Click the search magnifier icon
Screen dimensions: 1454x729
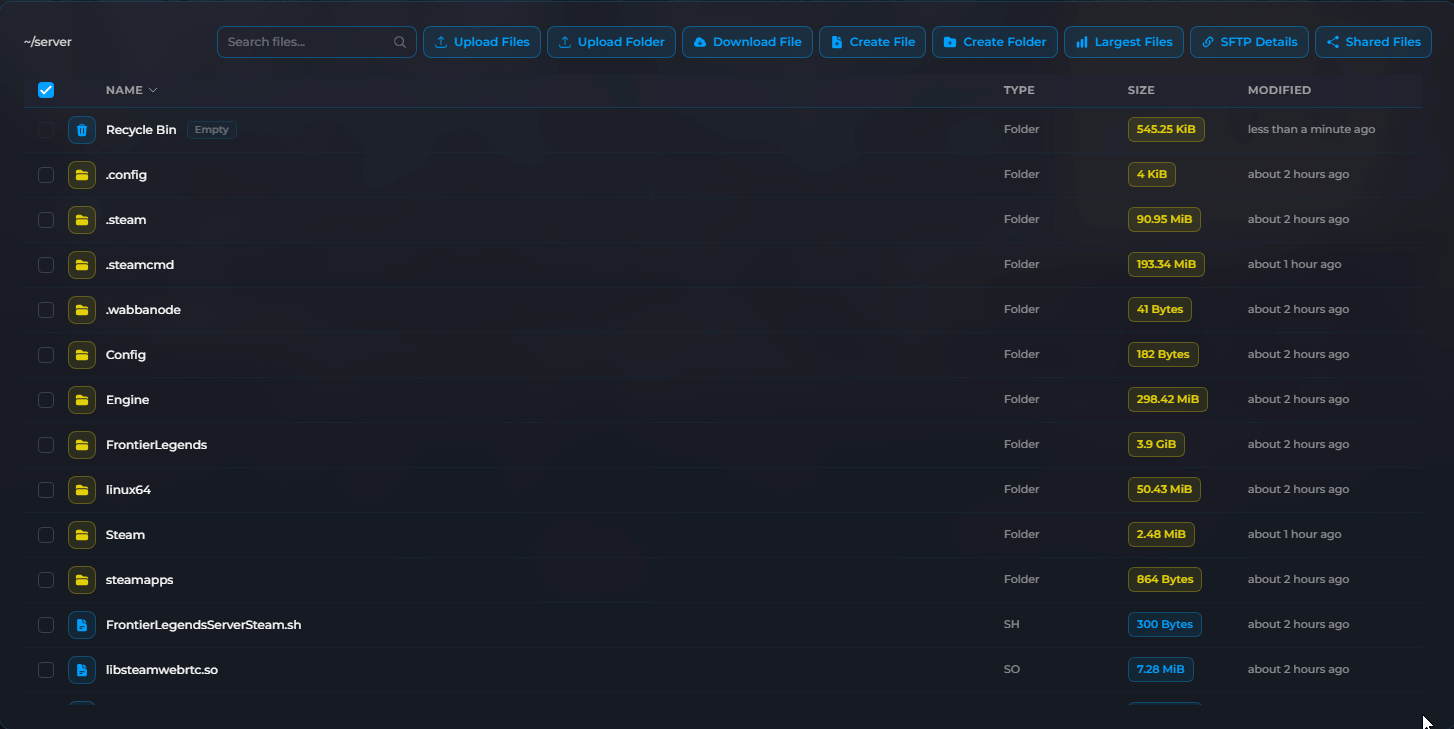pyautogui.click(x=400, y=42)
